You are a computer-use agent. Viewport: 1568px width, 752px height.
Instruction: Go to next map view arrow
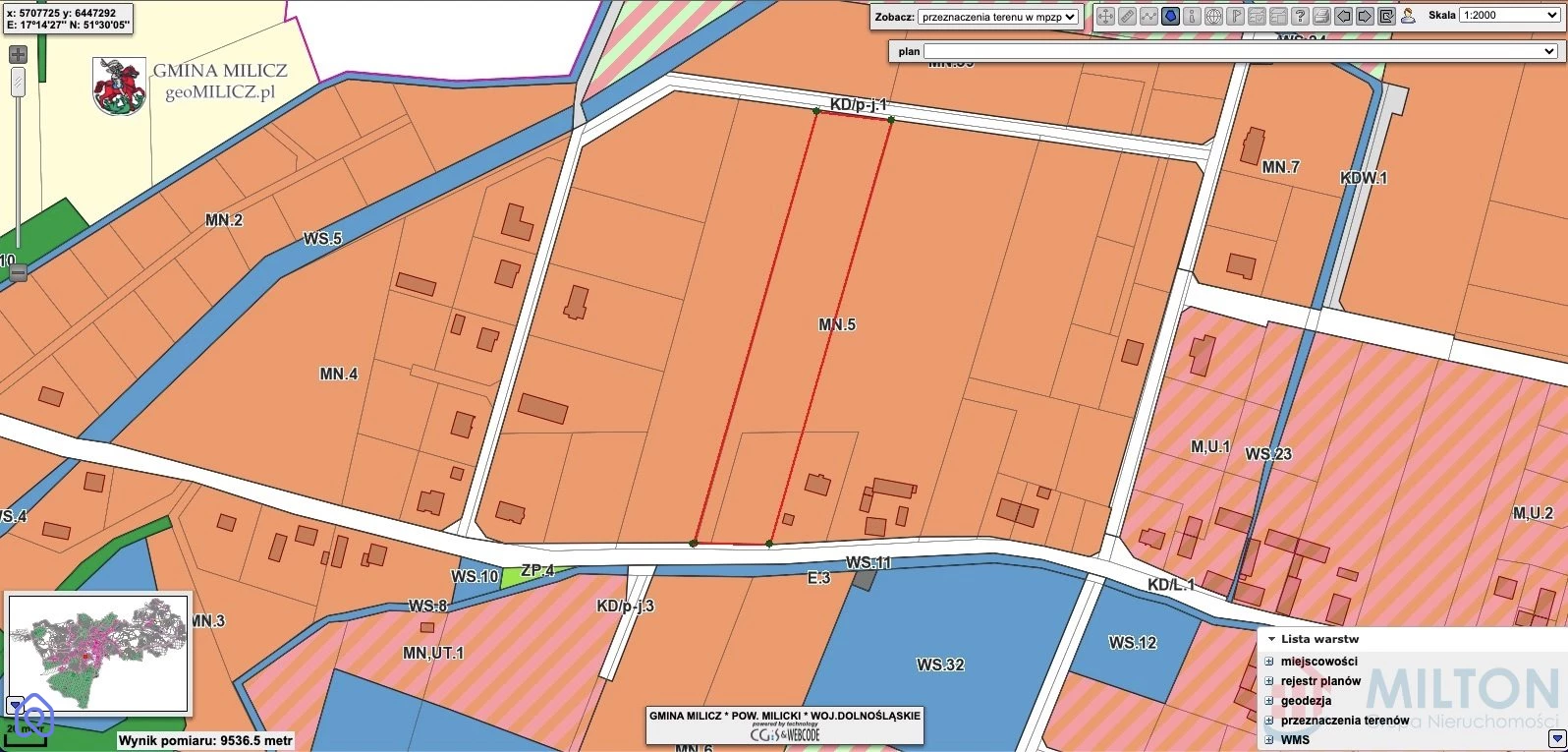coord(1365,16)
